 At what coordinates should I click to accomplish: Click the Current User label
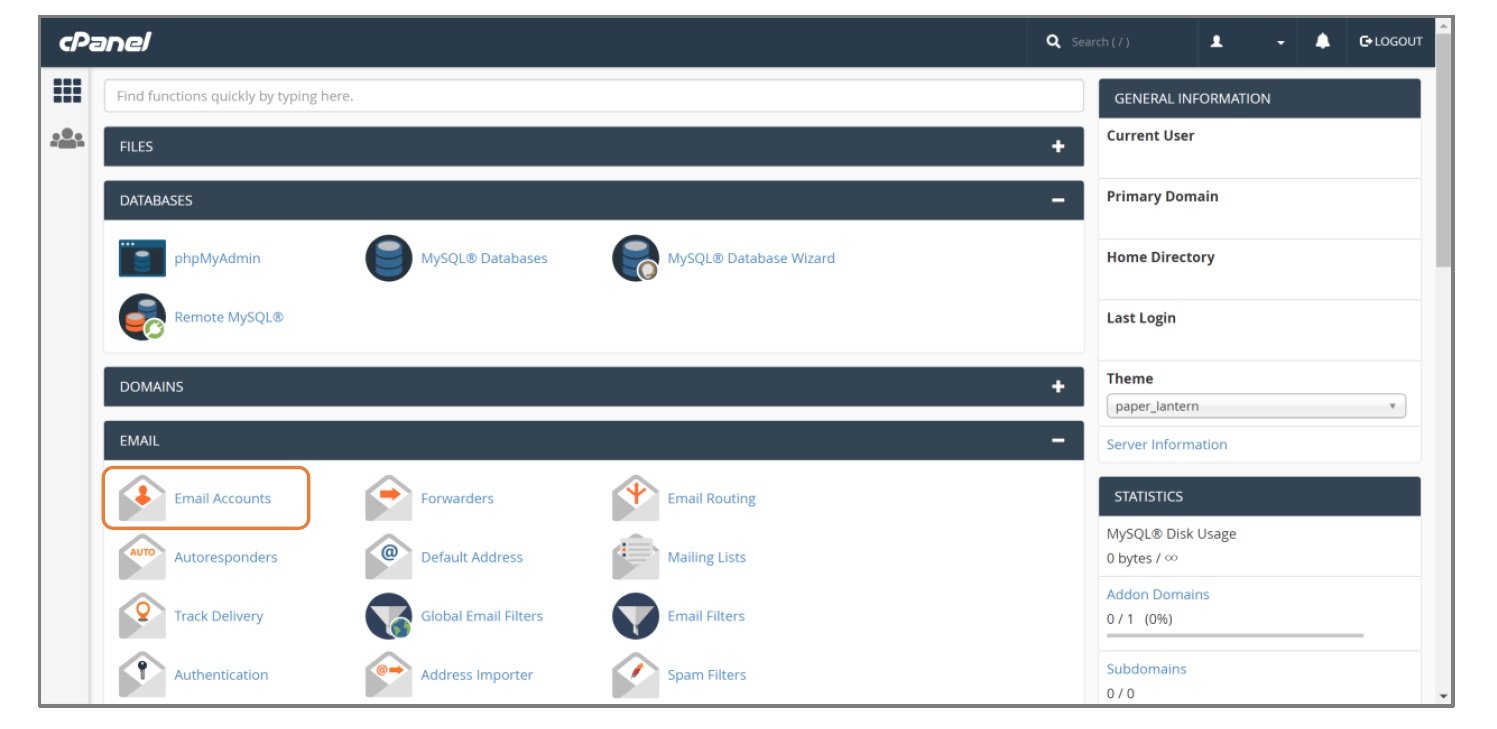point(1150,135)
